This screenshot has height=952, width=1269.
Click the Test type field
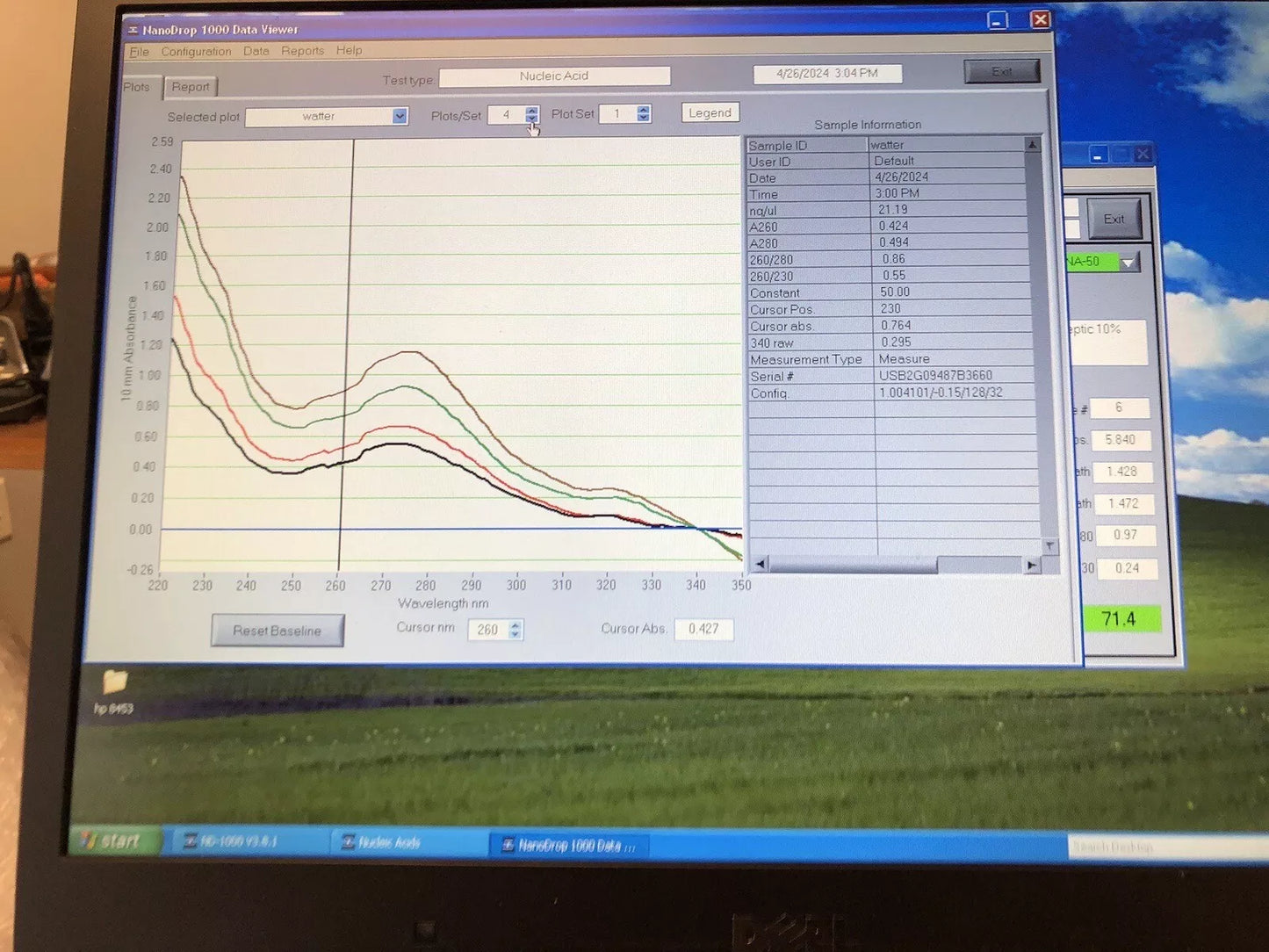pyautogui.click(x=554, y=76)
